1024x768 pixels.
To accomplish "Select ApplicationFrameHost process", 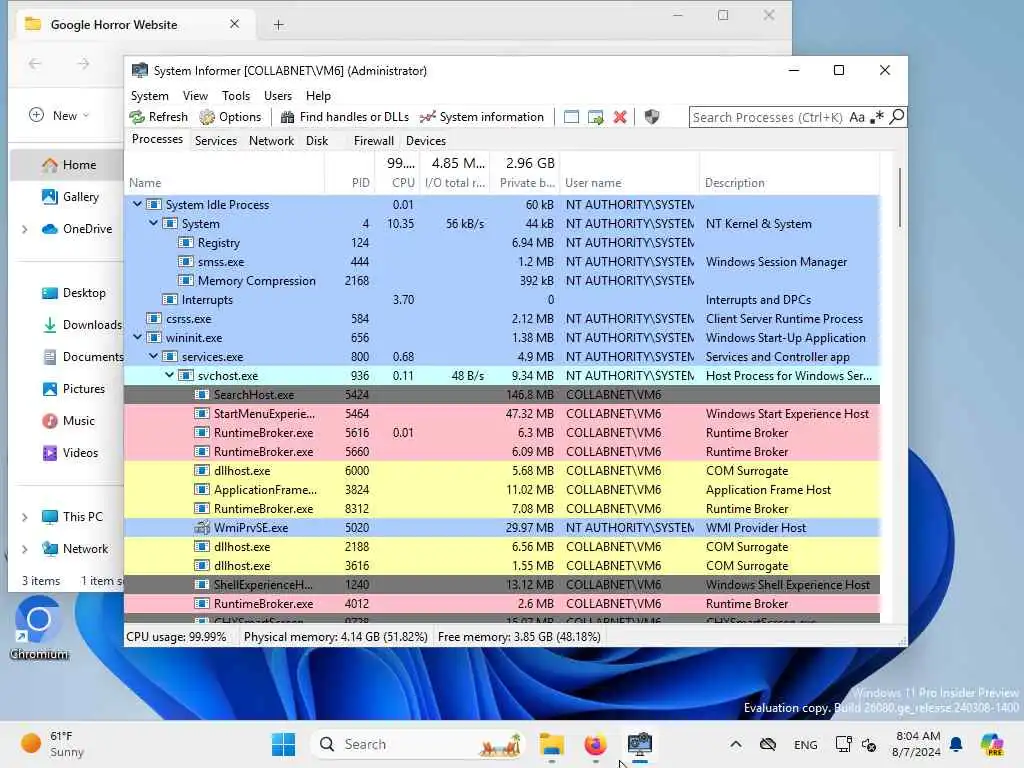I will click(x=502, y=490).
